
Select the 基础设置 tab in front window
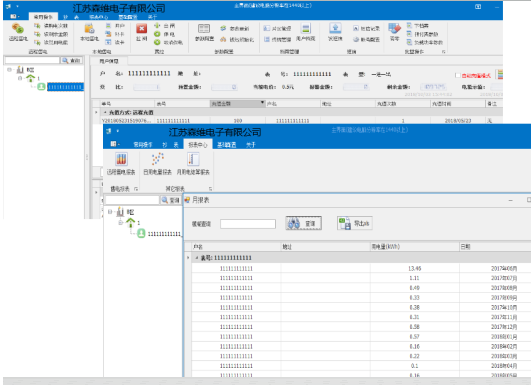coord(227,145)
